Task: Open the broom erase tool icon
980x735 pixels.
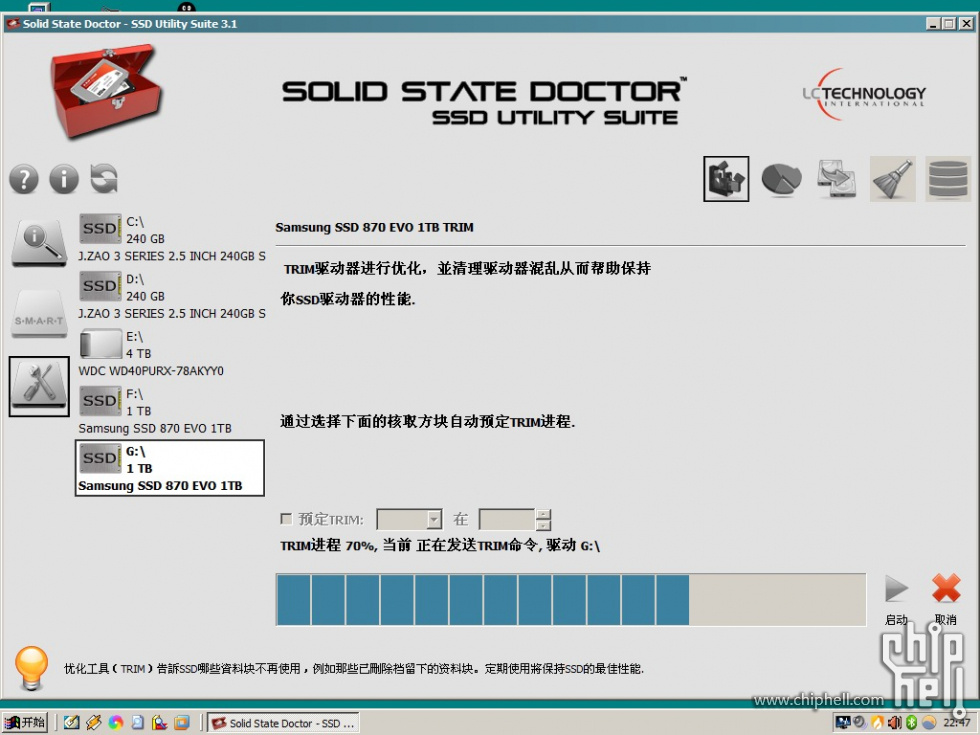Action: pos(892,179)
